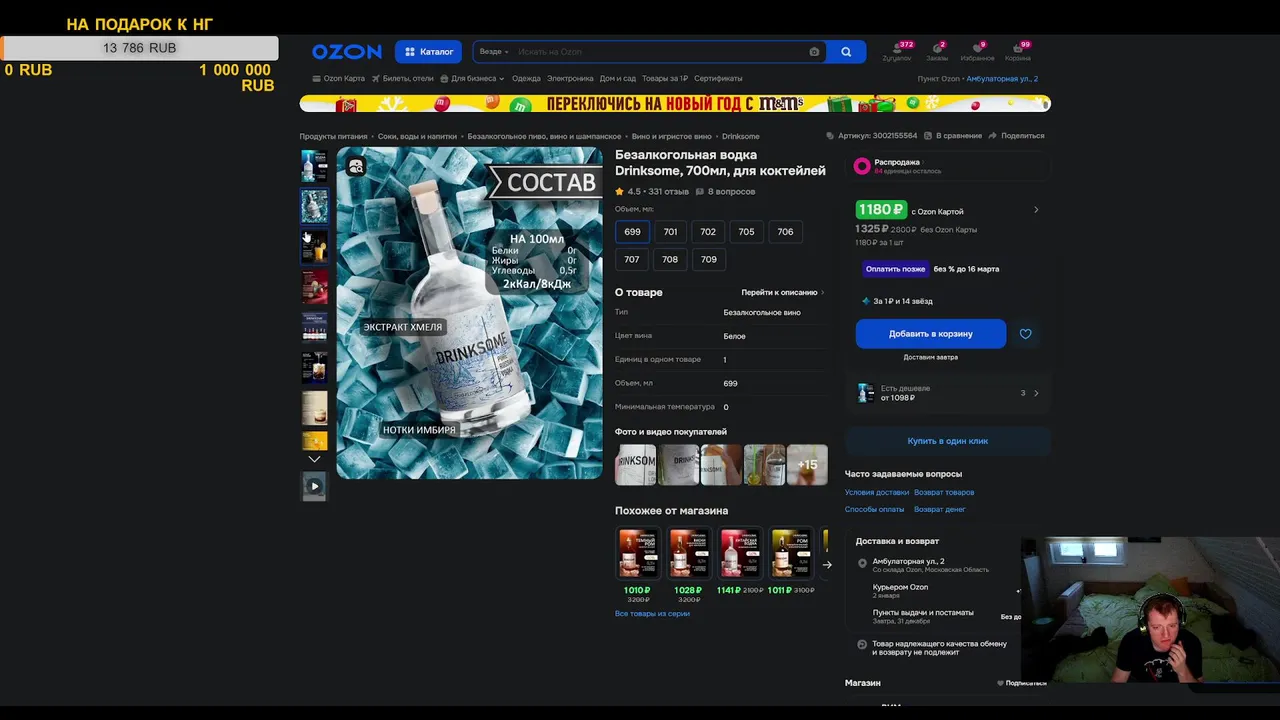The height and width of the screenshot is (720, 1280).
Task: Open Возврат денег FAQ link
Action: coord(940,509)
